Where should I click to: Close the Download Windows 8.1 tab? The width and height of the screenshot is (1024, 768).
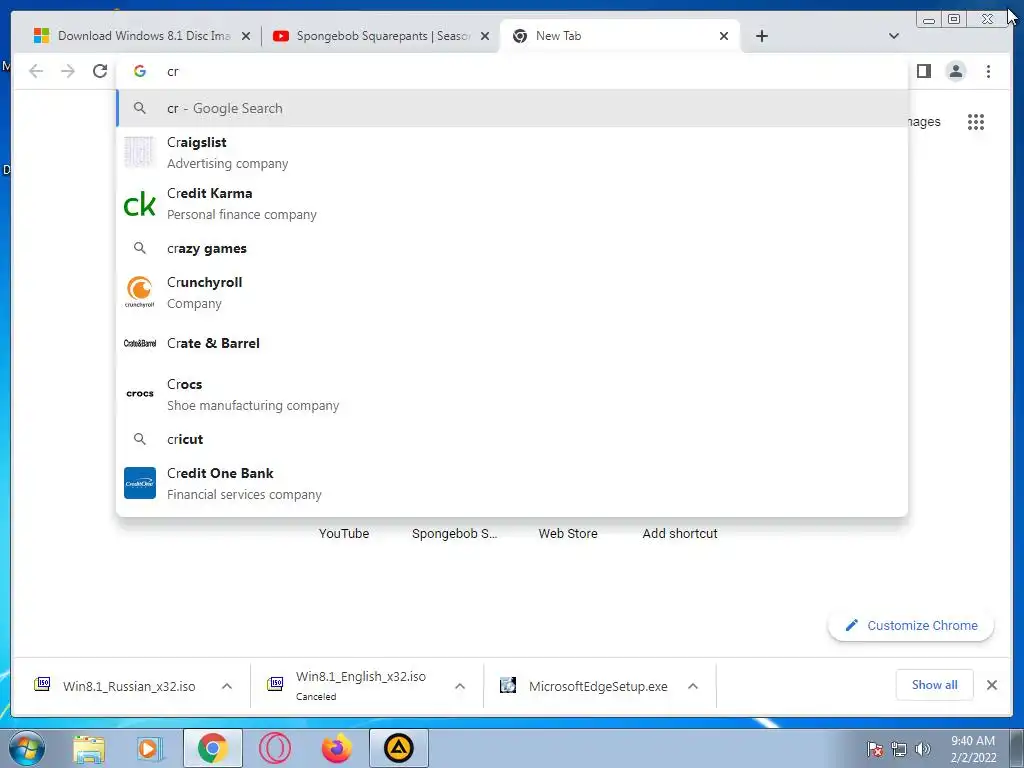click(x=246, y=36)
